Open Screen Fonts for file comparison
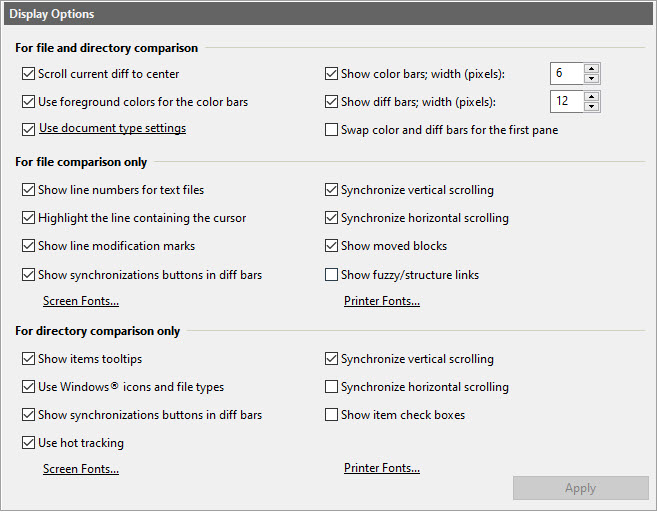658x512 pixels. [81, 301]
